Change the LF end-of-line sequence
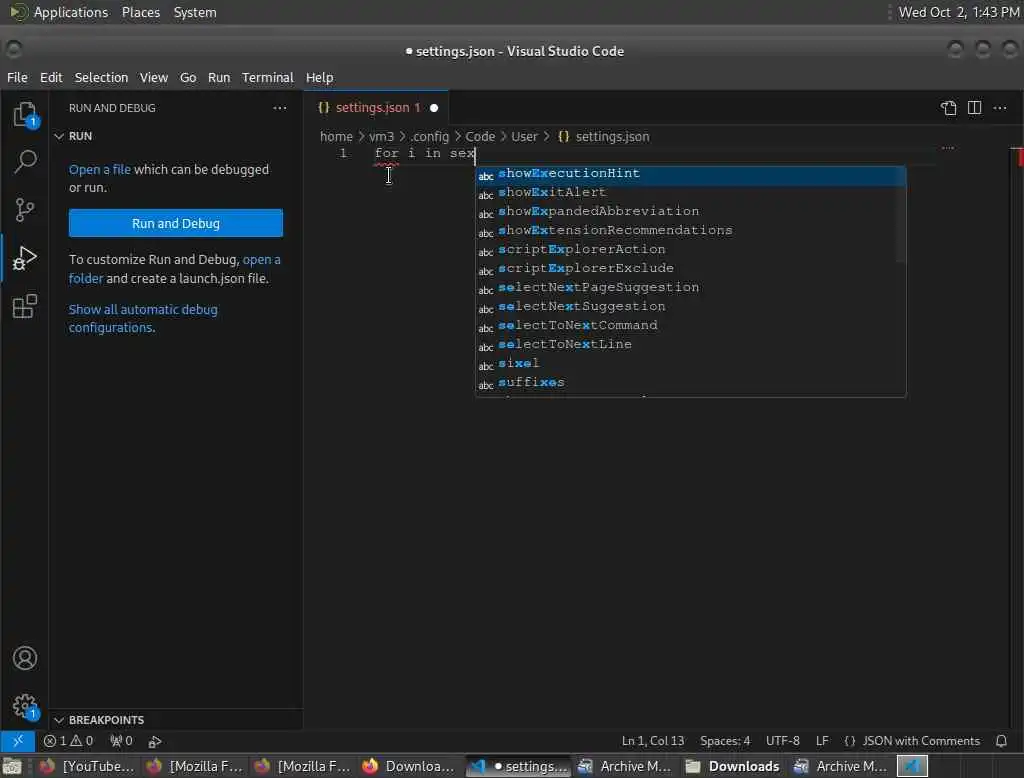Image resolution: width=1024 pixels, height=778 pixels. [822, 741]
